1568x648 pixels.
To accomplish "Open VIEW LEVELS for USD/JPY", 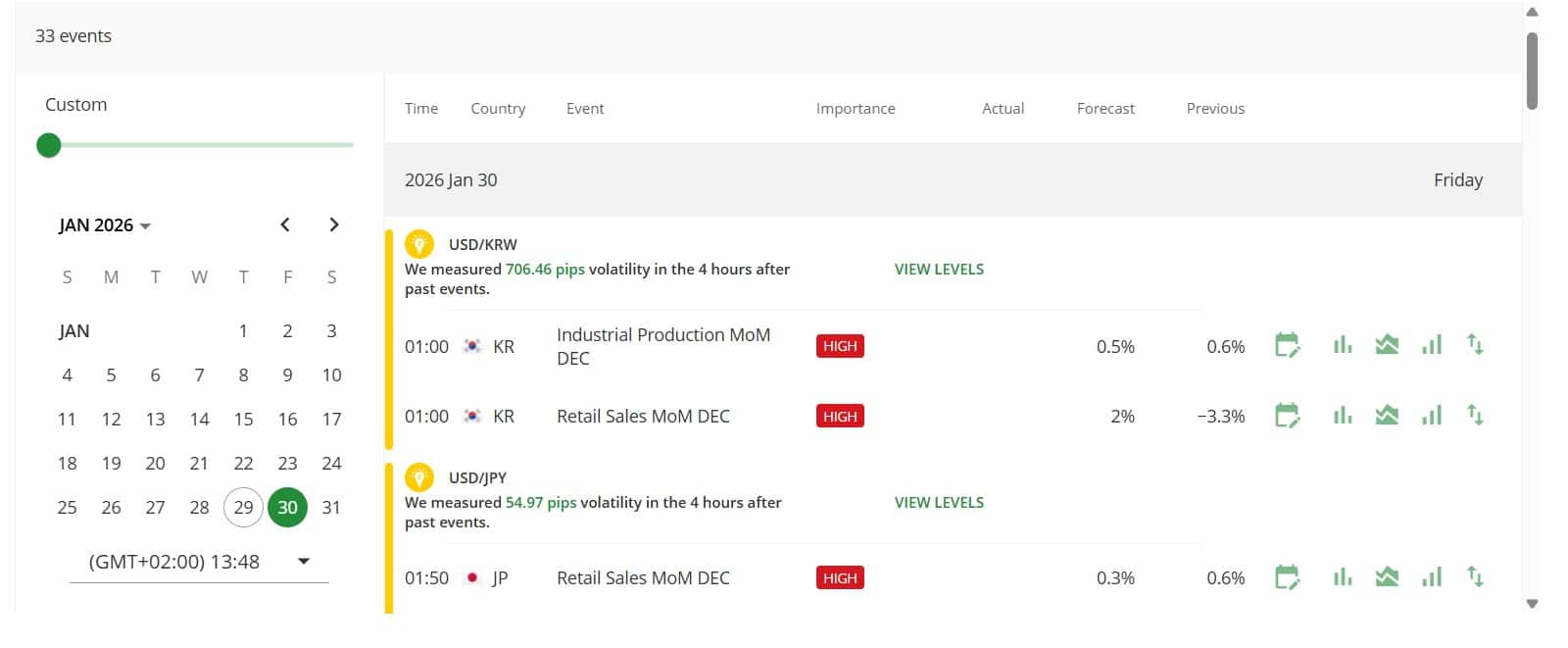I will [x=939, y=502].
